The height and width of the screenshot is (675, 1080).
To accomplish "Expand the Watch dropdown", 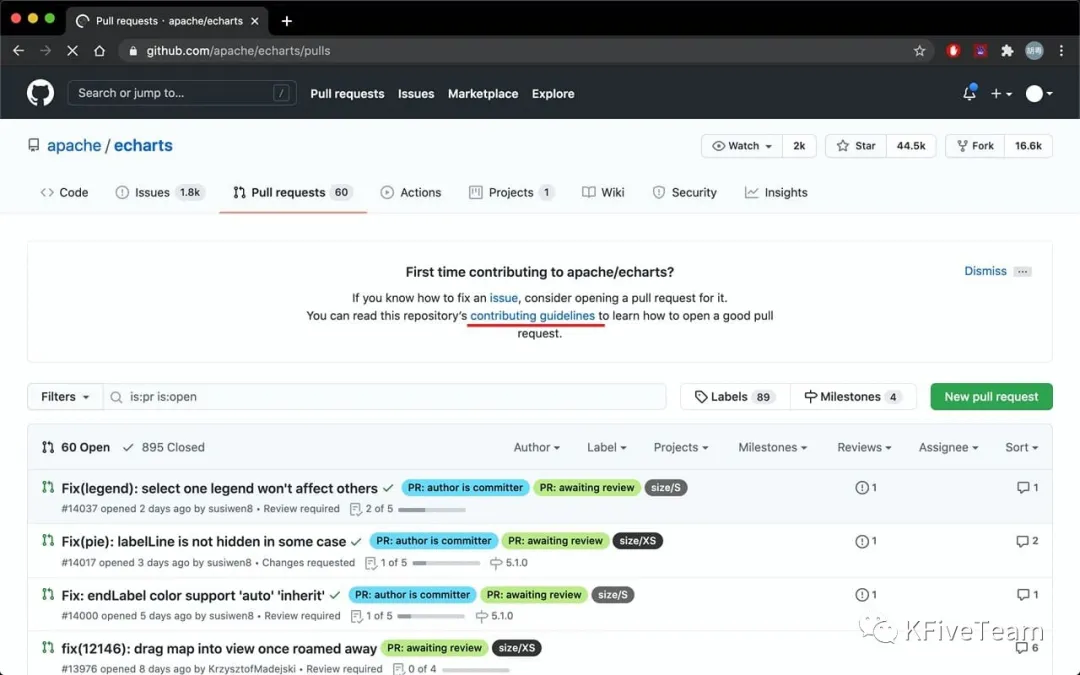I will point(742,146).
